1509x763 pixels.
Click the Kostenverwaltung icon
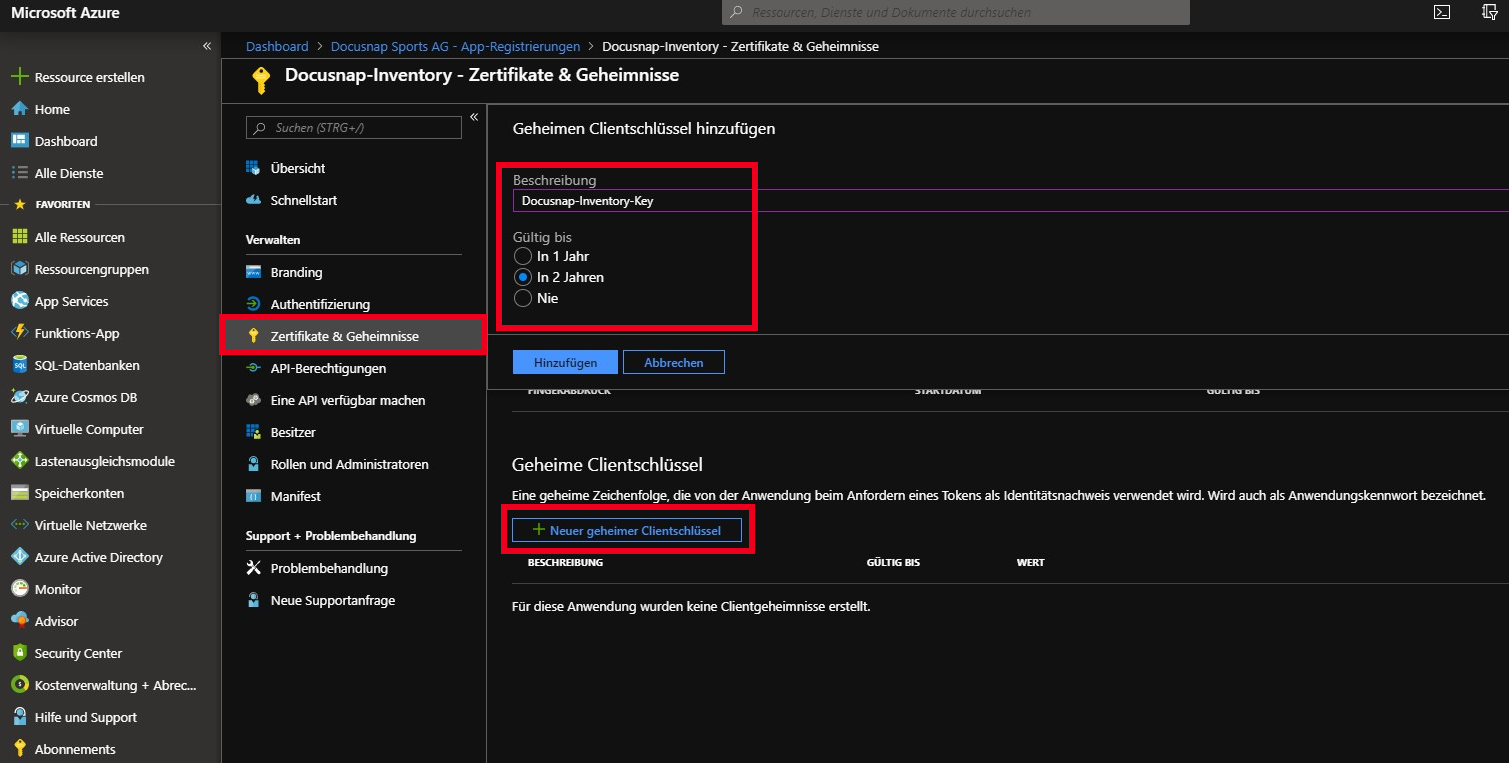coord(19,685)
